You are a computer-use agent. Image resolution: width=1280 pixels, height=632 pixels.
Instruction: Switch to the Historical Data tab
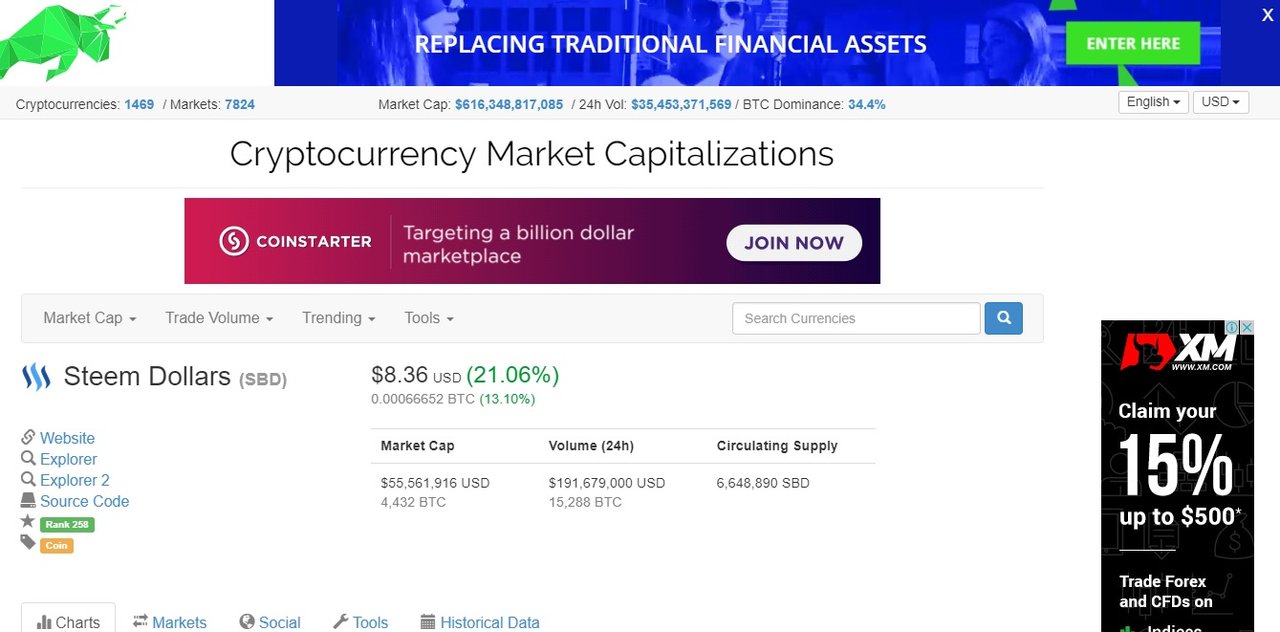(480, 622)
